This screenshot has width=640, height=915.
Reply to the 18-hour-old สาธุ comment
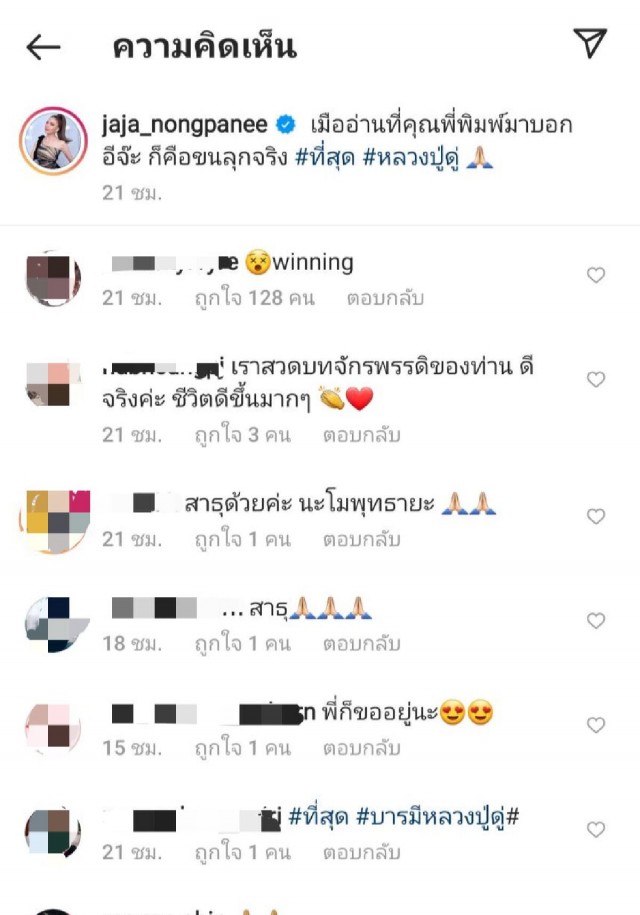coord(362,644)
